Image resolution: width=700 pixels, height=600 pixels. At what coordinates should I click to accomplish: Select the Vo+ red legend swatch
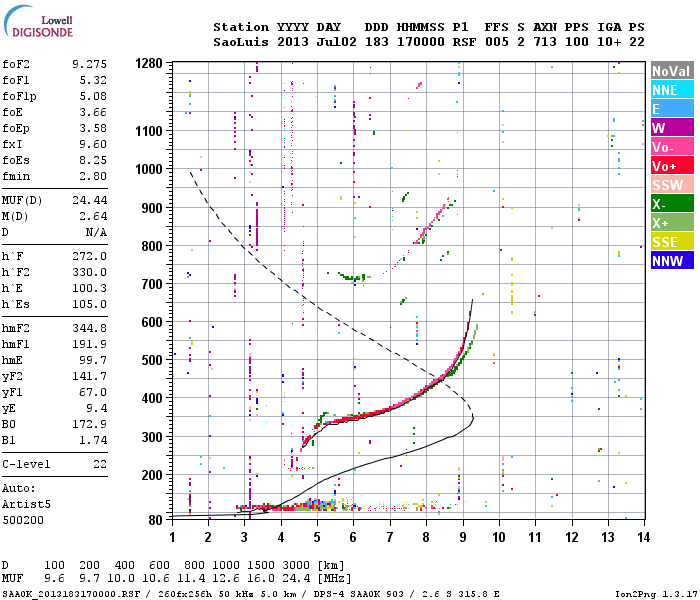click(672, 166)
